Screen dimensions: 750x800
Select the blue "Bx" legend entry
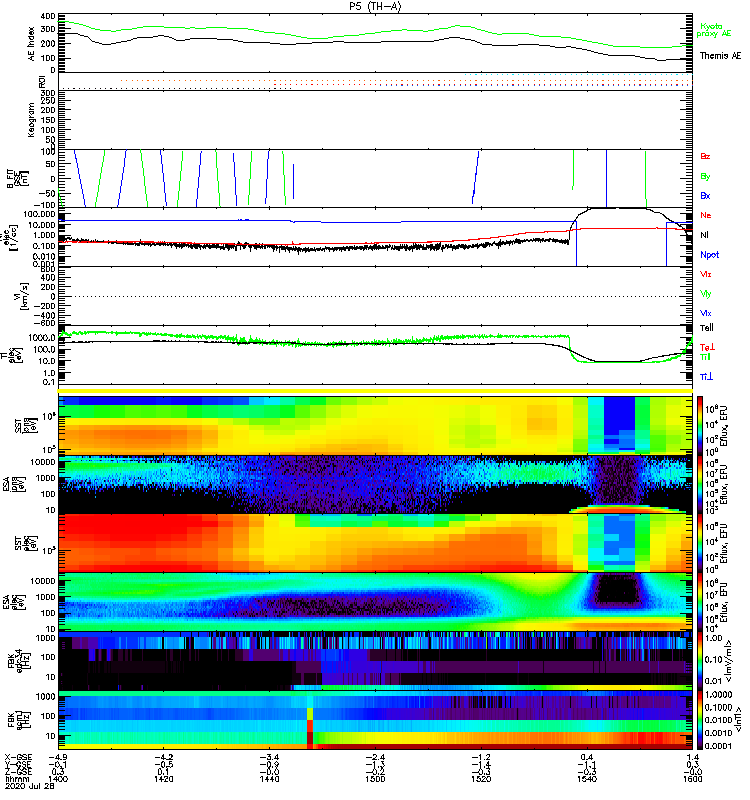(x=705, y=196)
